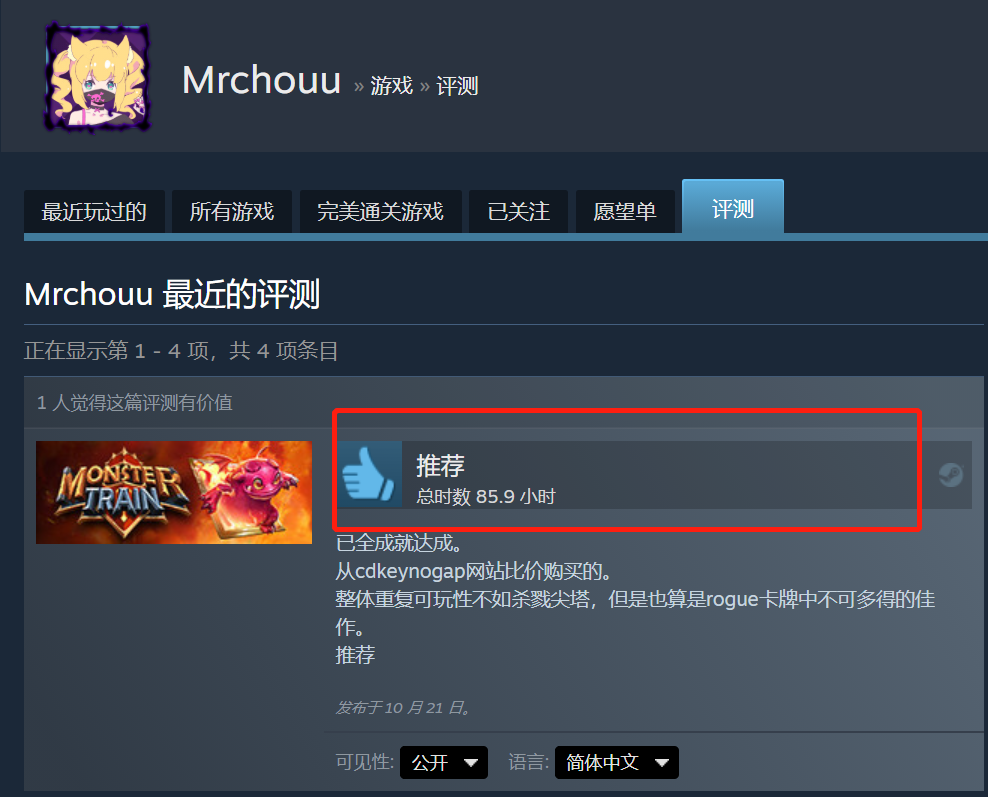Open the Monster Train game banner
988x797 pixels.
point(174,492)
